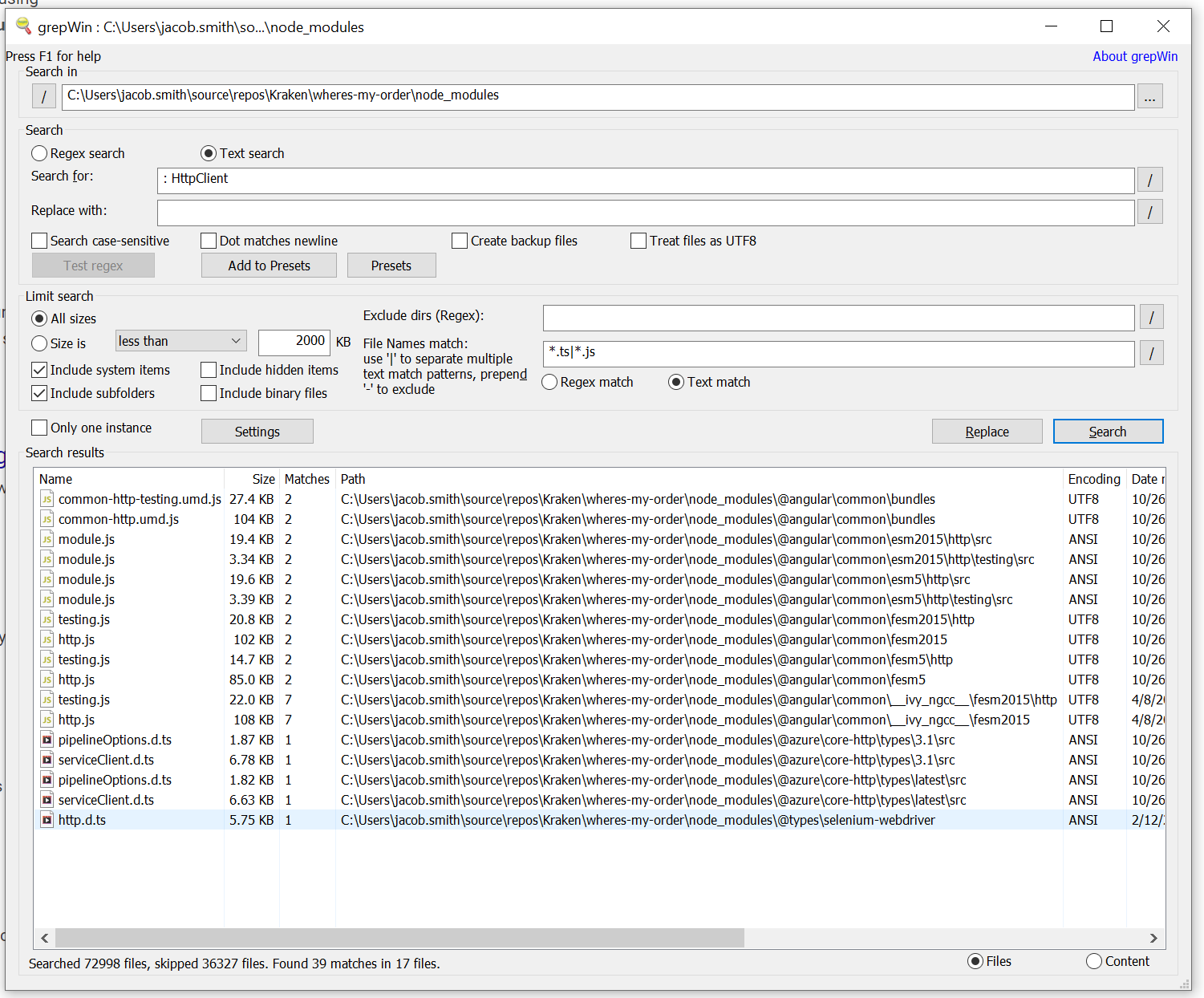Image resolution: width=1204 pixels, height=998 pixels.
Task: Click the slash button beside Search for field
Action: pyautogui.click(x=1150, y=180)
